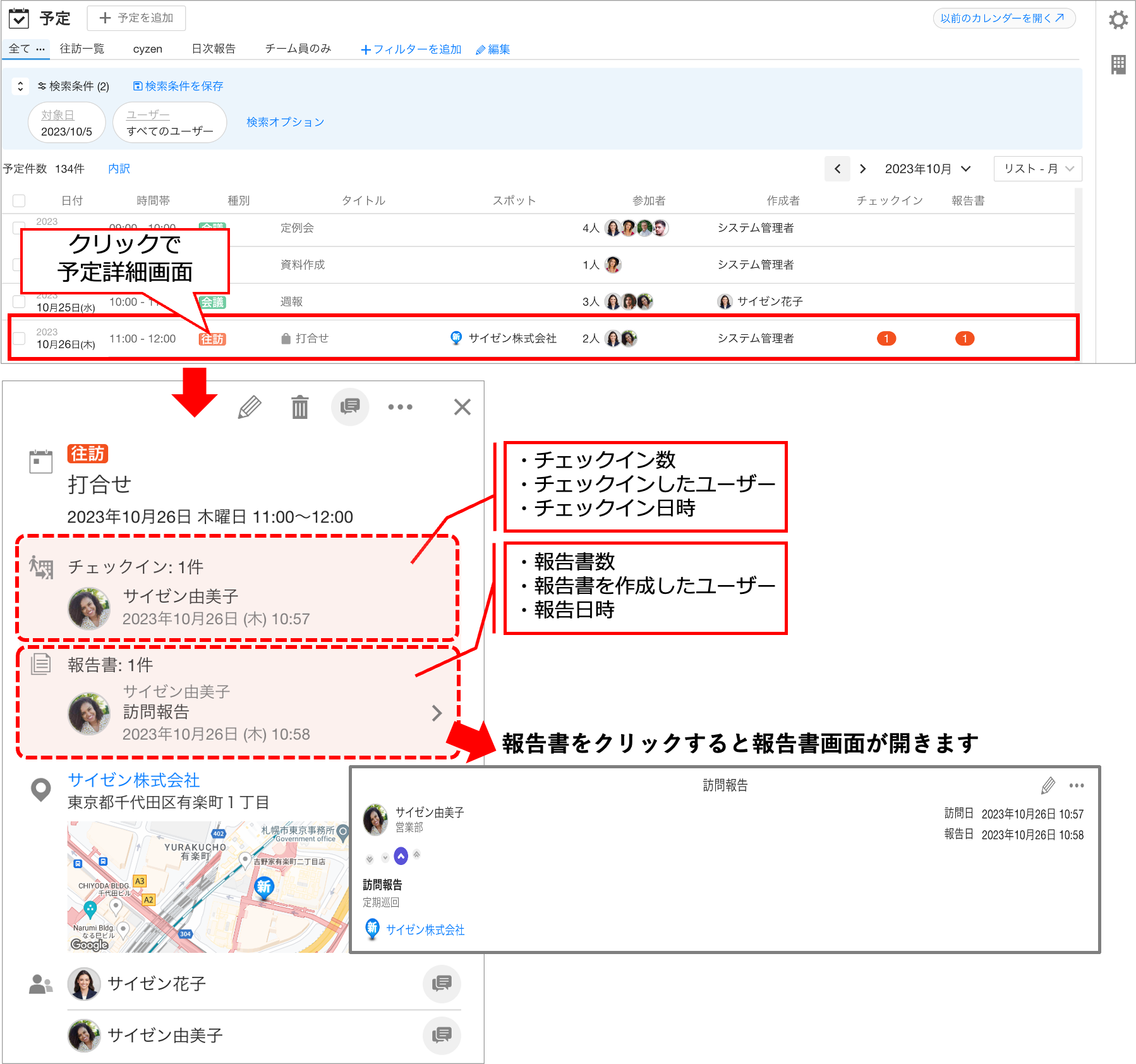Click the chat icon next to サイゼン花子

coord(442,983)
